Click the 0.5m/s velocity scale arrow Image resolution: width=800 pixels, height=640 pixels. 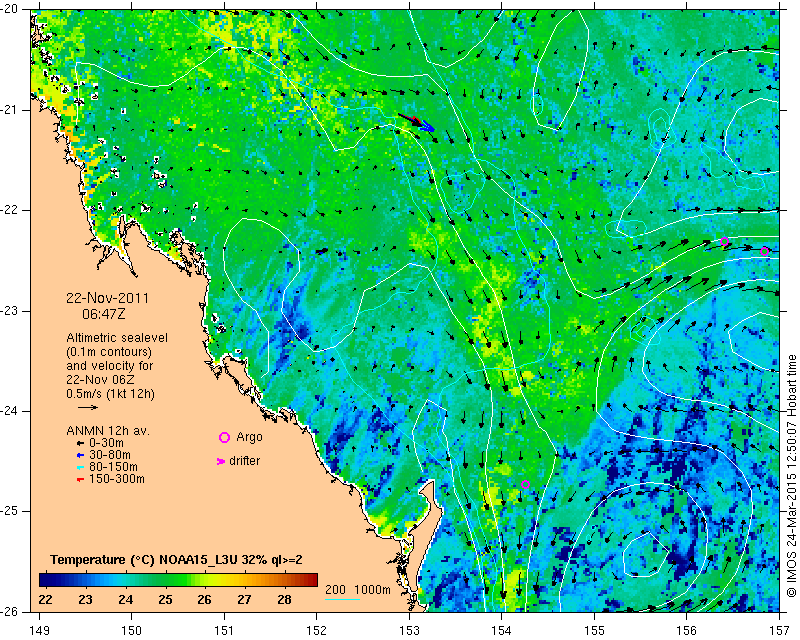click(x=88, y=407)
